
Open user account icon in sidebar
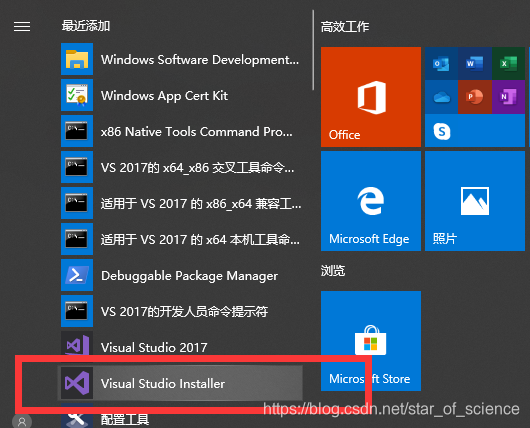22,421
